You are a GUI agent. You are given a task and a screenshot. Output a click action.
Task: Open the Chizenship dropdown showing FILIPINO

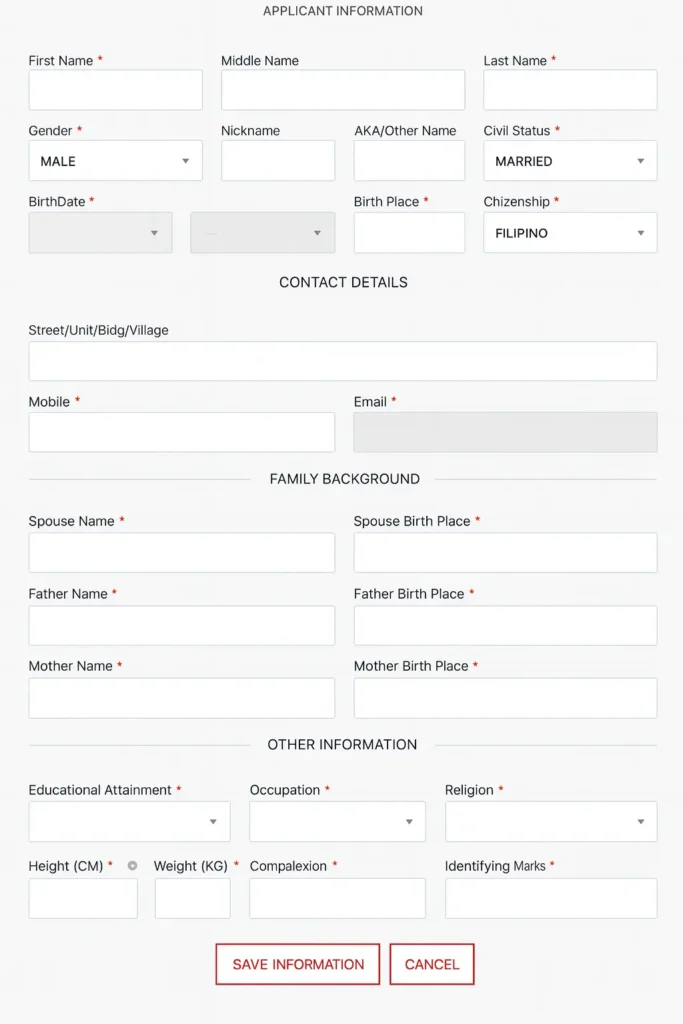[x=569, y=232]
